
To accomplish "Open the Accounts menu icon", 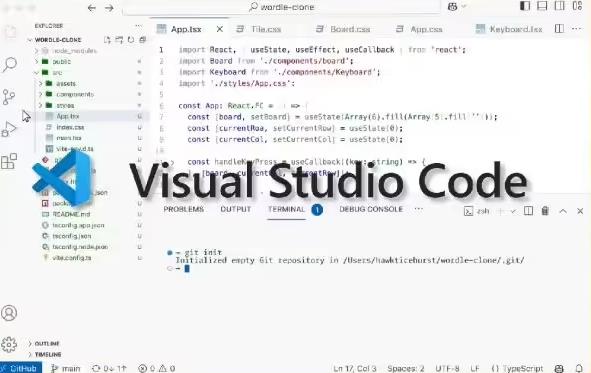I will pos(9,313).
